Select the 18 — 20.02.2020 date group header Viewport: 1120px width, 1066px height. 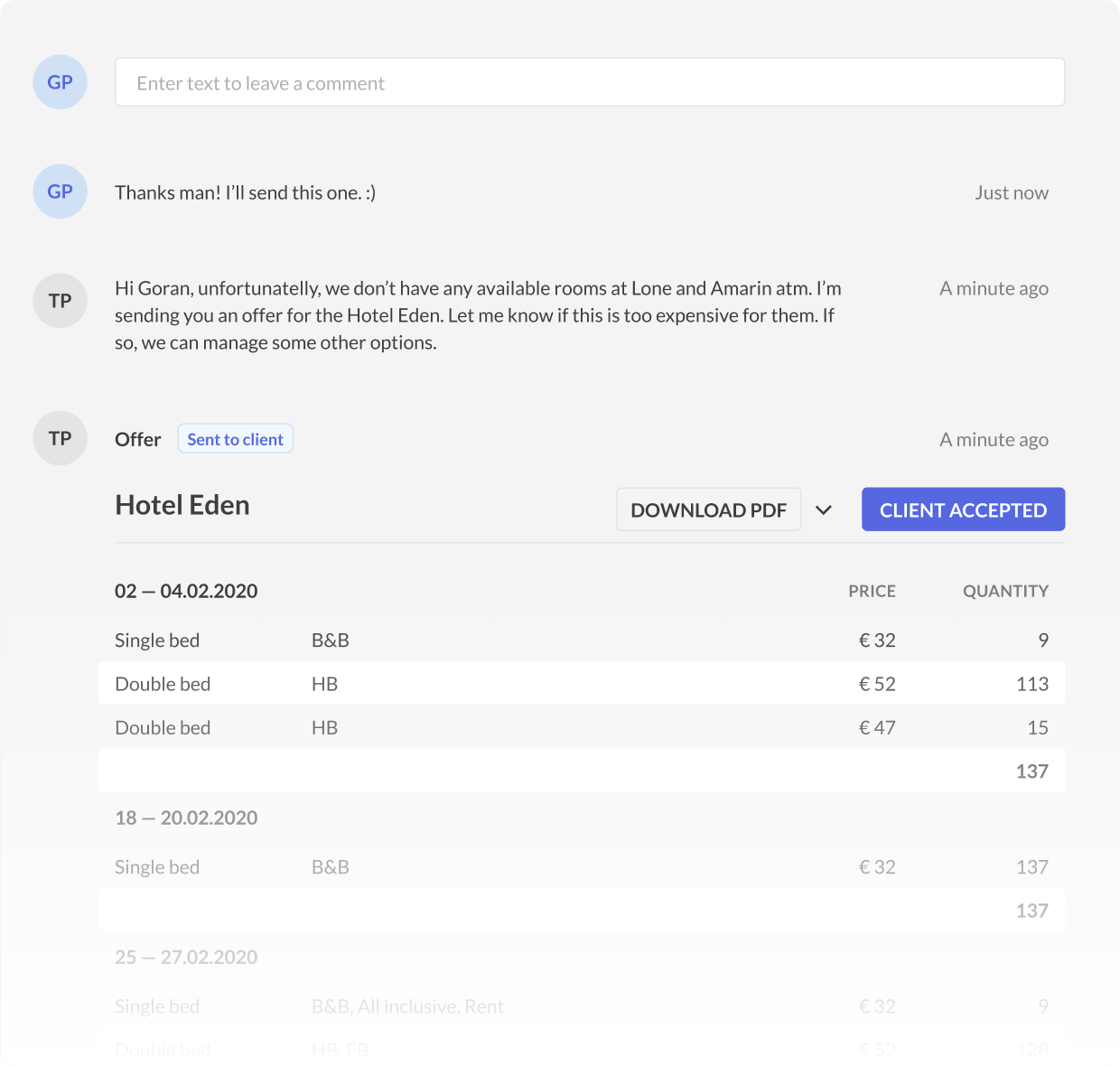[186, 818]
